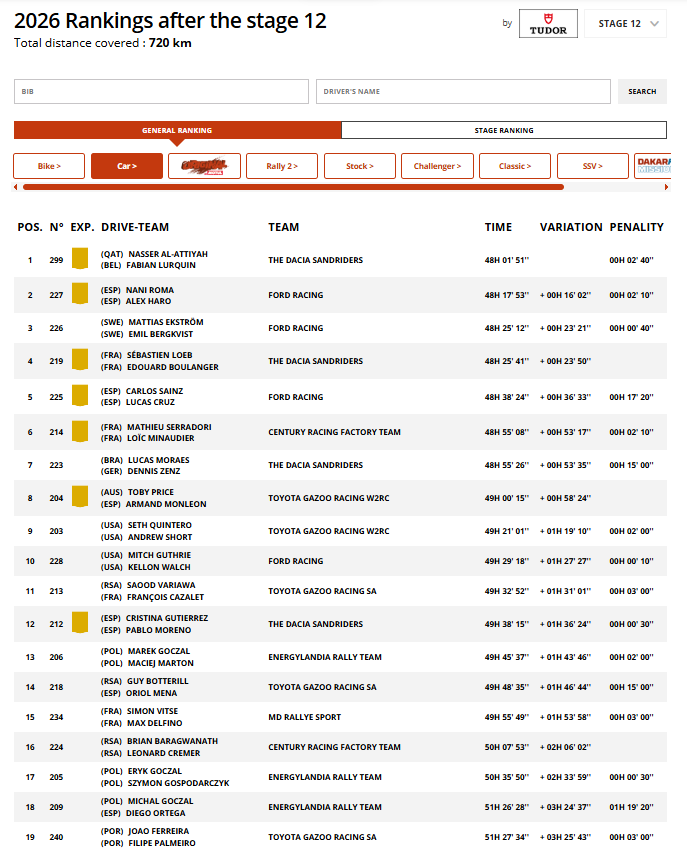Open co-driver Fabian Lurquin
687x850 pixels.
click(x=161, y=265)
